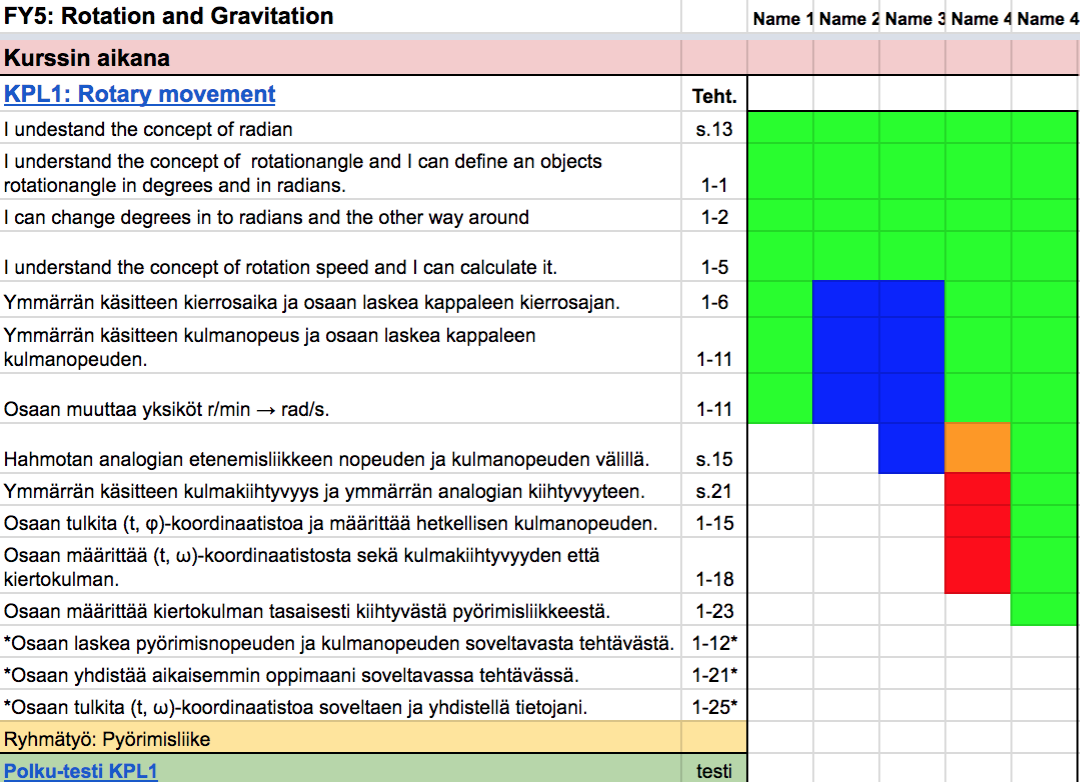Open the KPL1: Rotary movement link
Screen dimensions: 1080x782
[139, 94]
